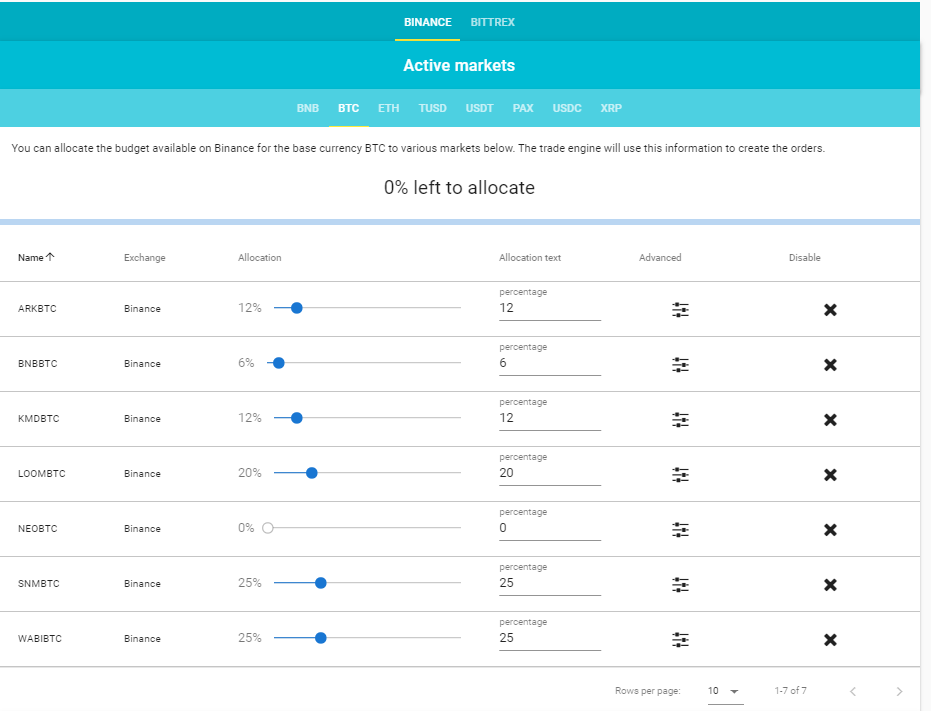Open the rows per page dropdown
This screenshot has height=711, width=931.
[x=725, y=691]
